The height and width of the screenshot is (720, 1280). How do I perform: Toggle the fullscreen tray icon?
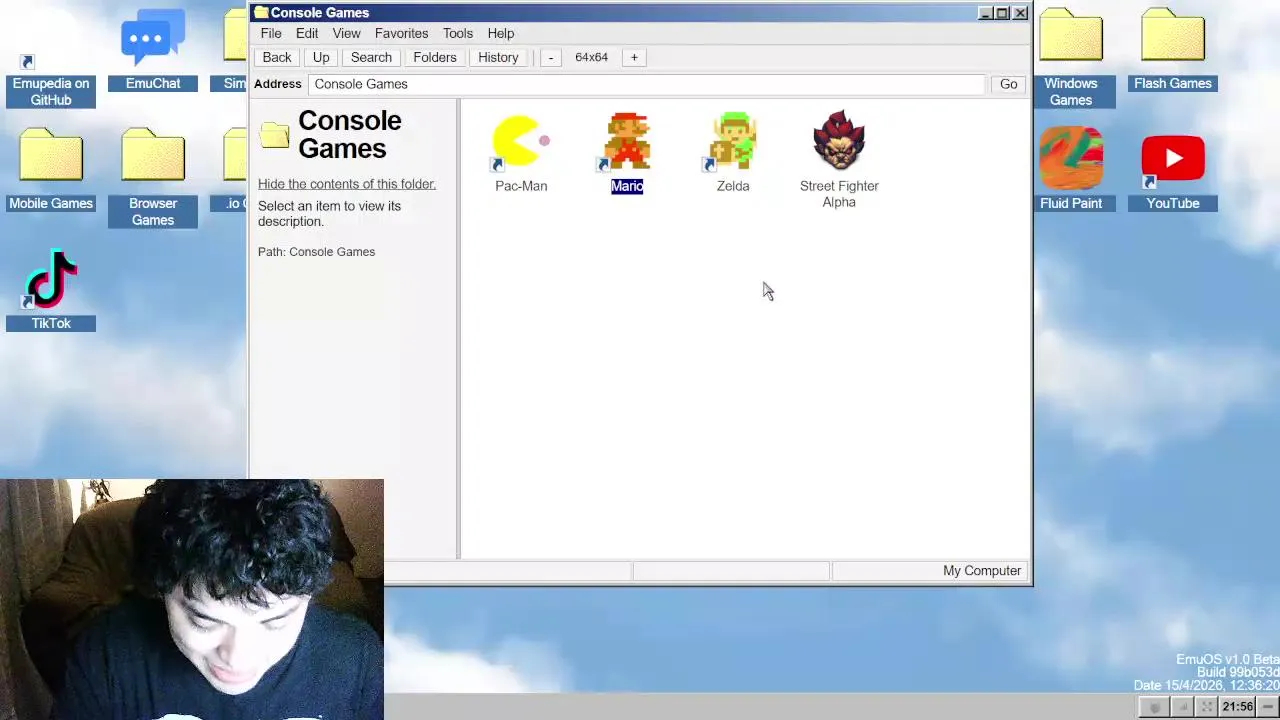tap(1207, 707)
